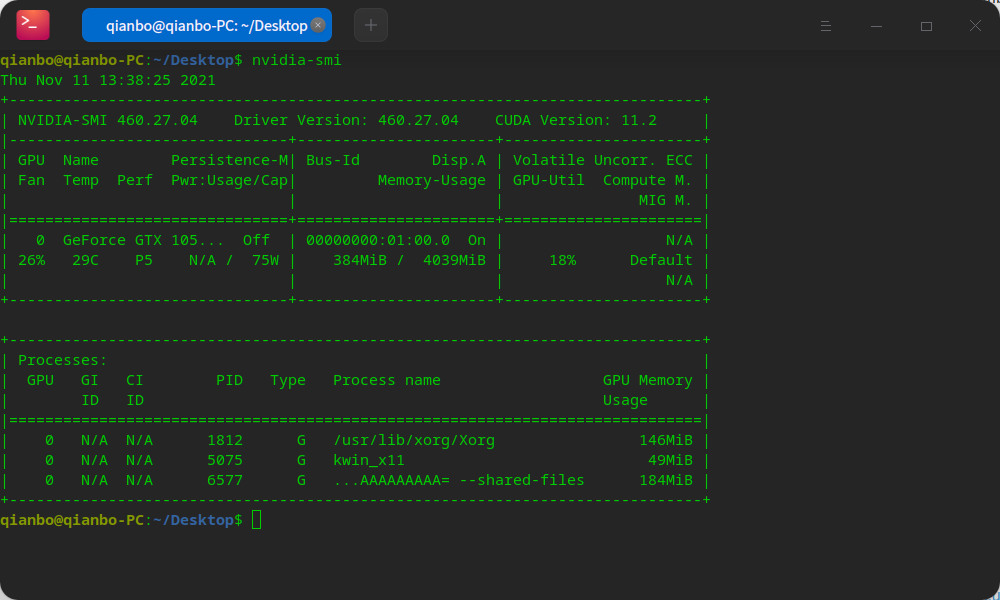Click NVIDIA-SMI 460.27.04 text

[x=108, y=120]
